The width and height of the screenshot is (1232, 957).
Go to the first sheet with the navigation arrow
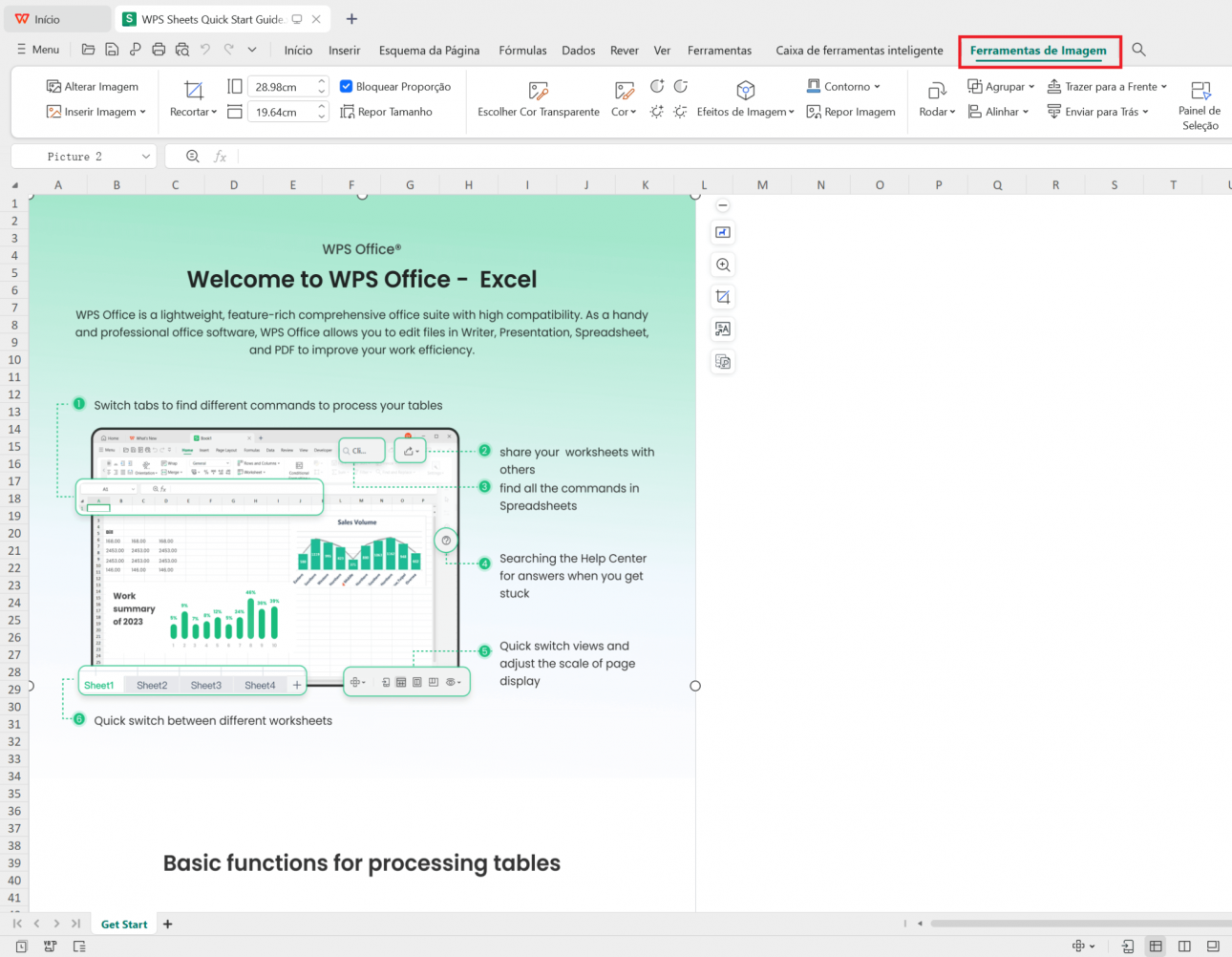17,925
